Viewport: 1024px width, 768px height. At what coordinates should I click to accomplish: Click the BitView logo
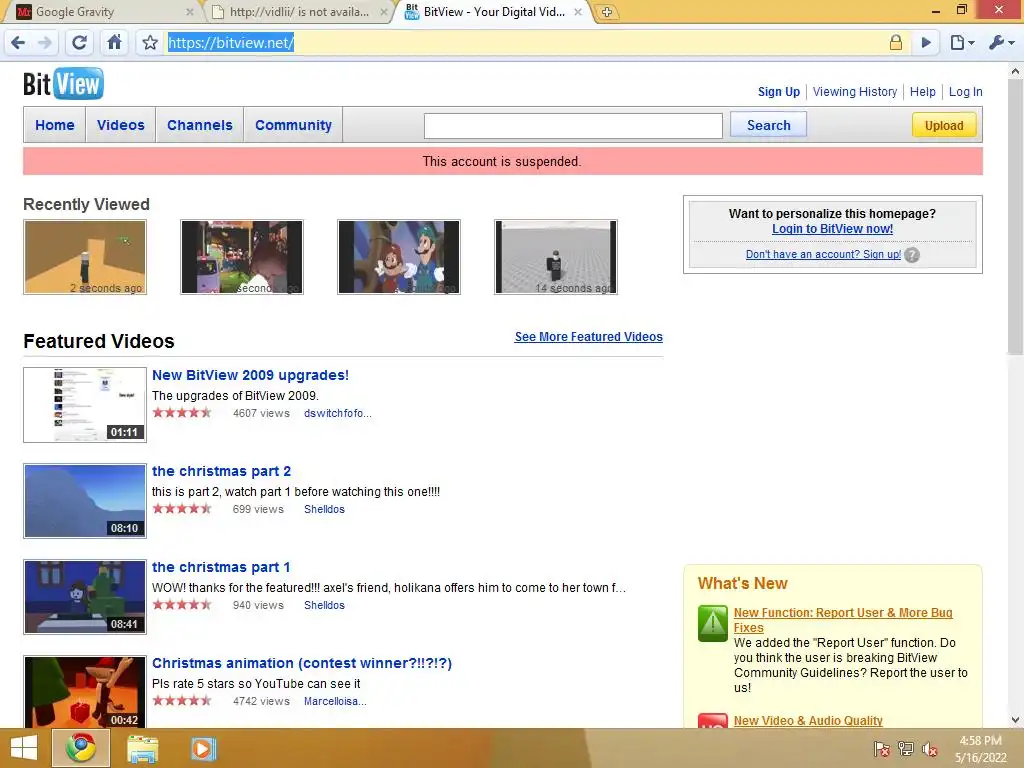(x=63, y=84)
